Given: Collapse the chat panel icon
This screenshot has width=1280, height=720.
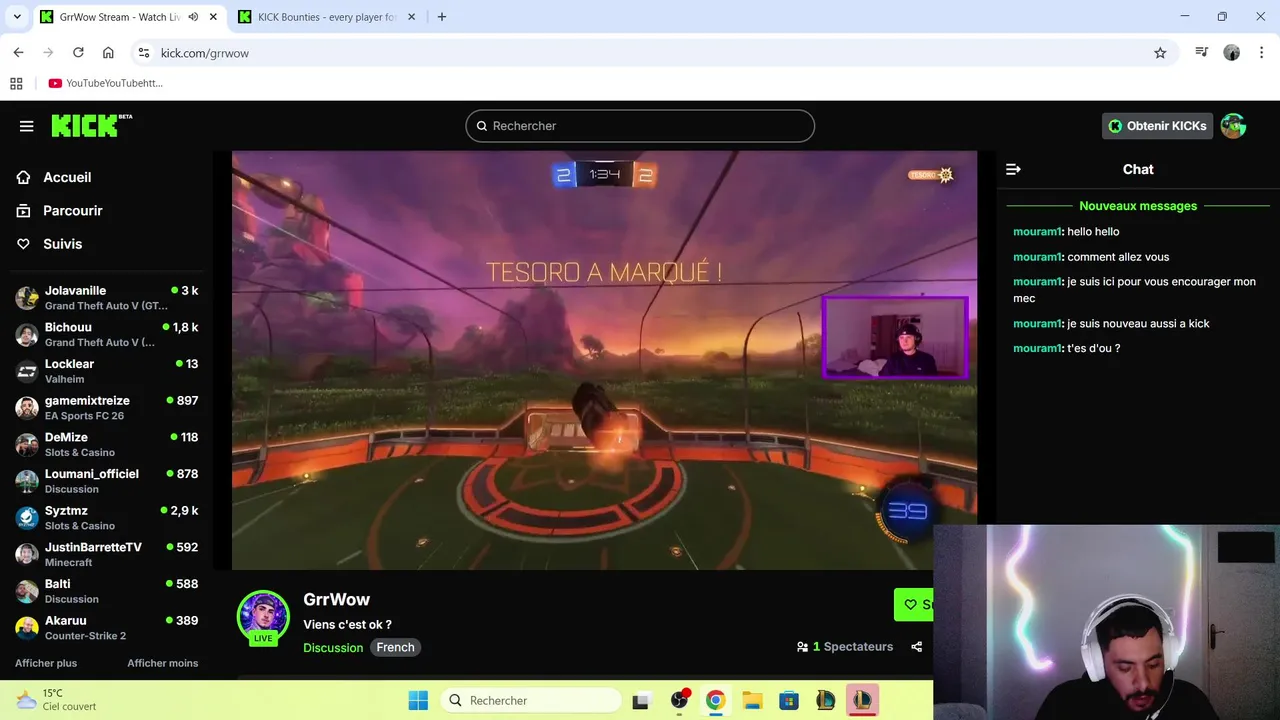Looking at the screenshot, I should coord(1013,169).
